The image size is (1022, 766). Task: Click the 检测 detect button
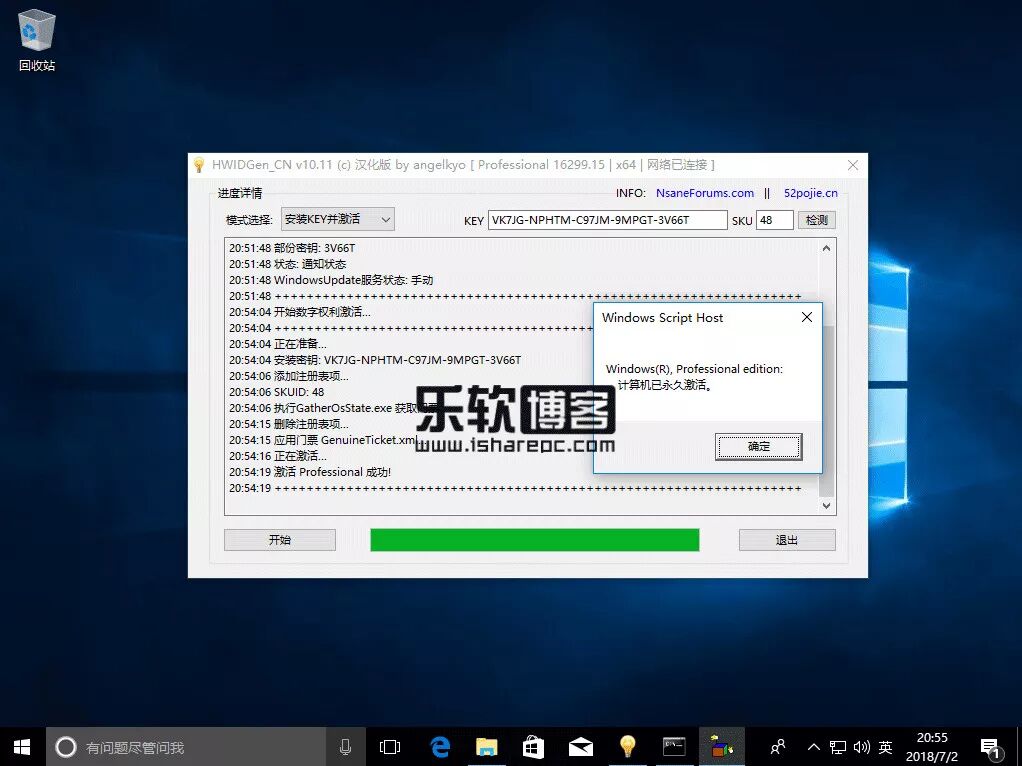point(817,220)
